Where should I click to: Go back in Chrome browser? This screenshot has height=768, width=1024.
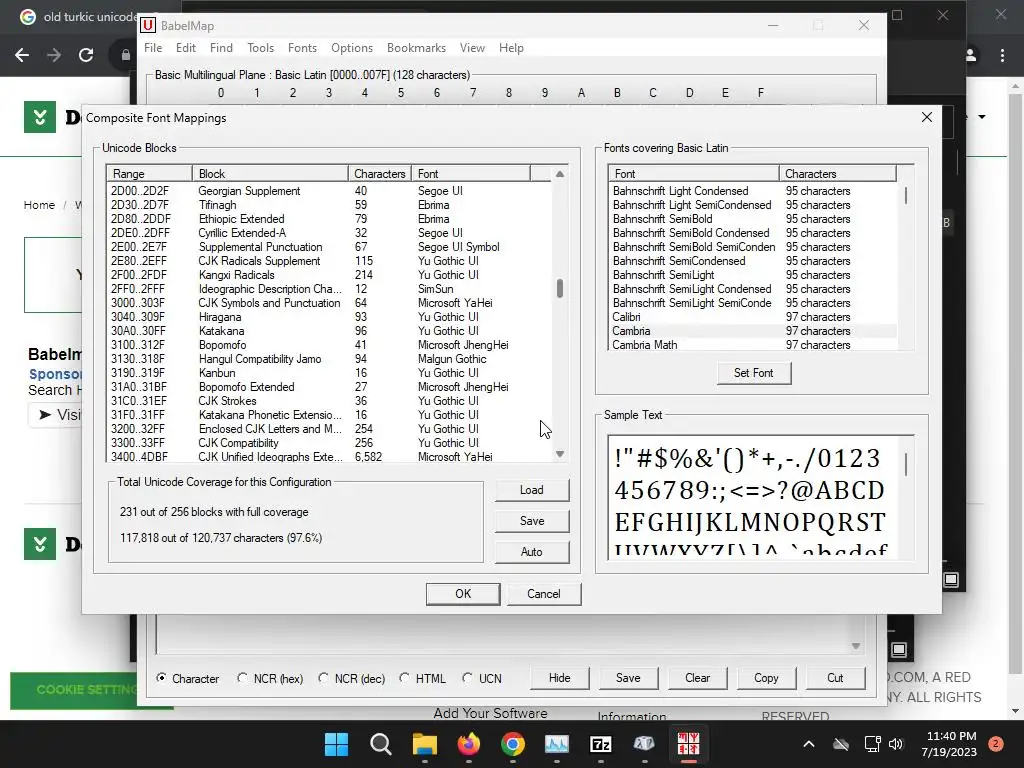tap(22, 55)
